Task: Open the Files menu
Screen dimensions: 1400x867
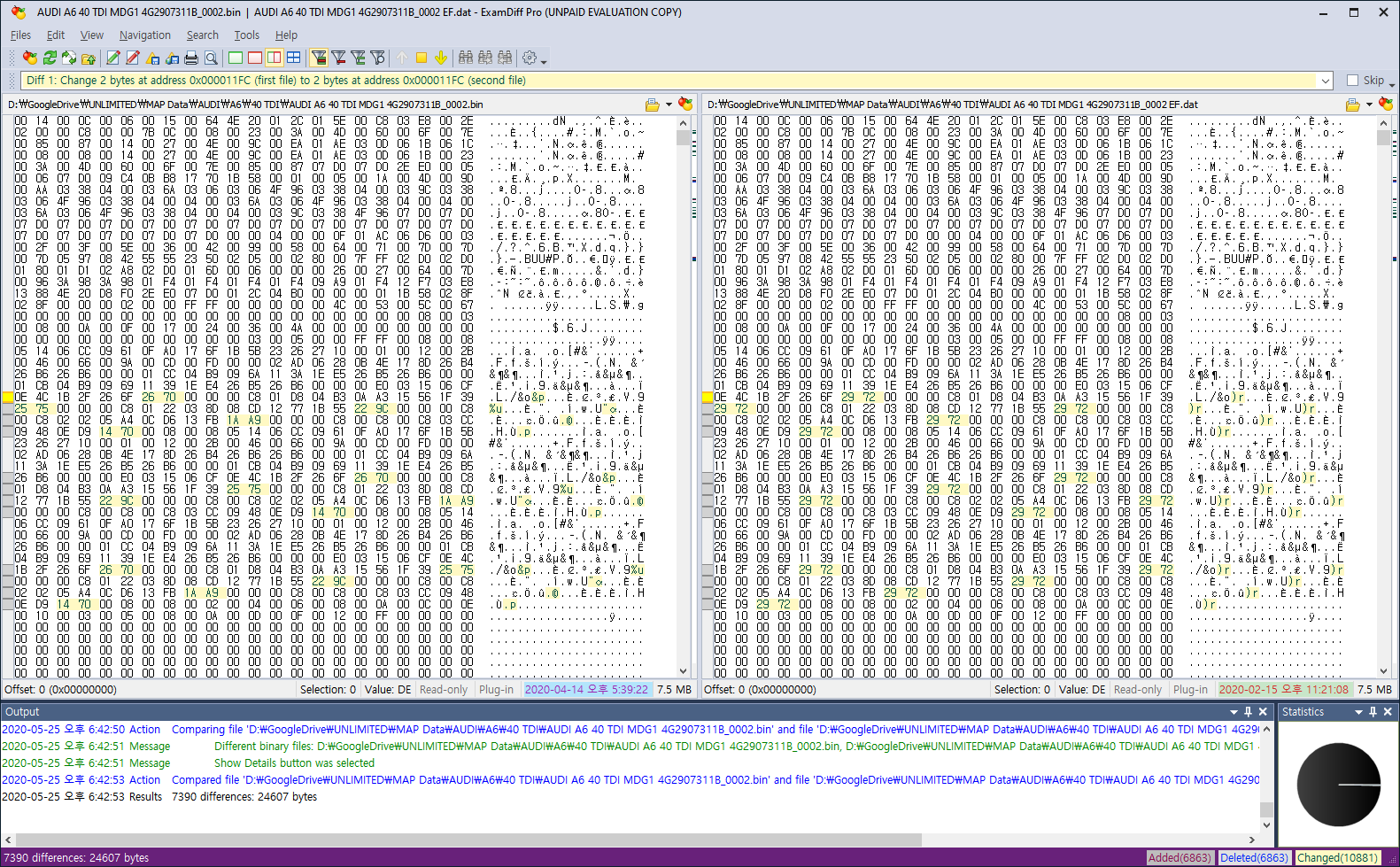Action: [x=20, y=35]
